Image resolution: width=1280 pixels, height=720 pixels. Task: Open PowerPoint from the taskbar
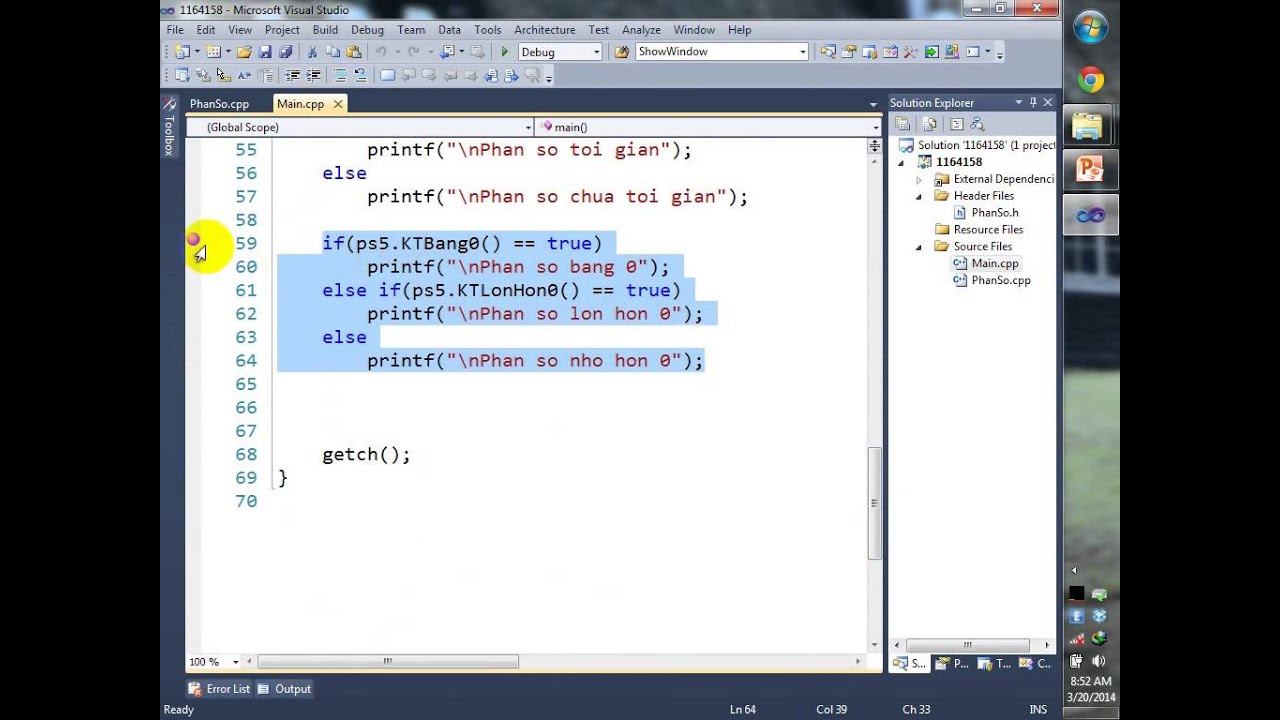1089,170
